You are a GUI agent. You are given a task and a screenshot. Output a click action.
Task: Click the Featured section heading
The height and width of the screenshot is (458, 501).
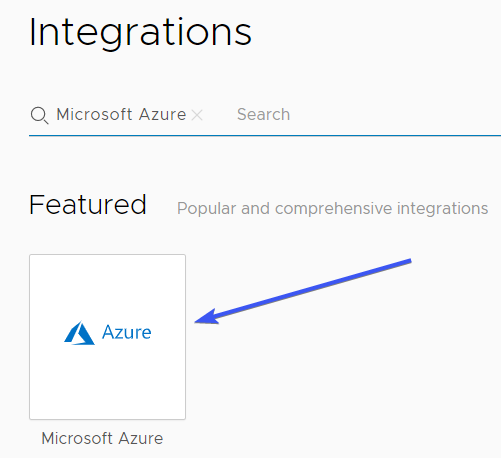pyautogui.click(x=88, y=205)
